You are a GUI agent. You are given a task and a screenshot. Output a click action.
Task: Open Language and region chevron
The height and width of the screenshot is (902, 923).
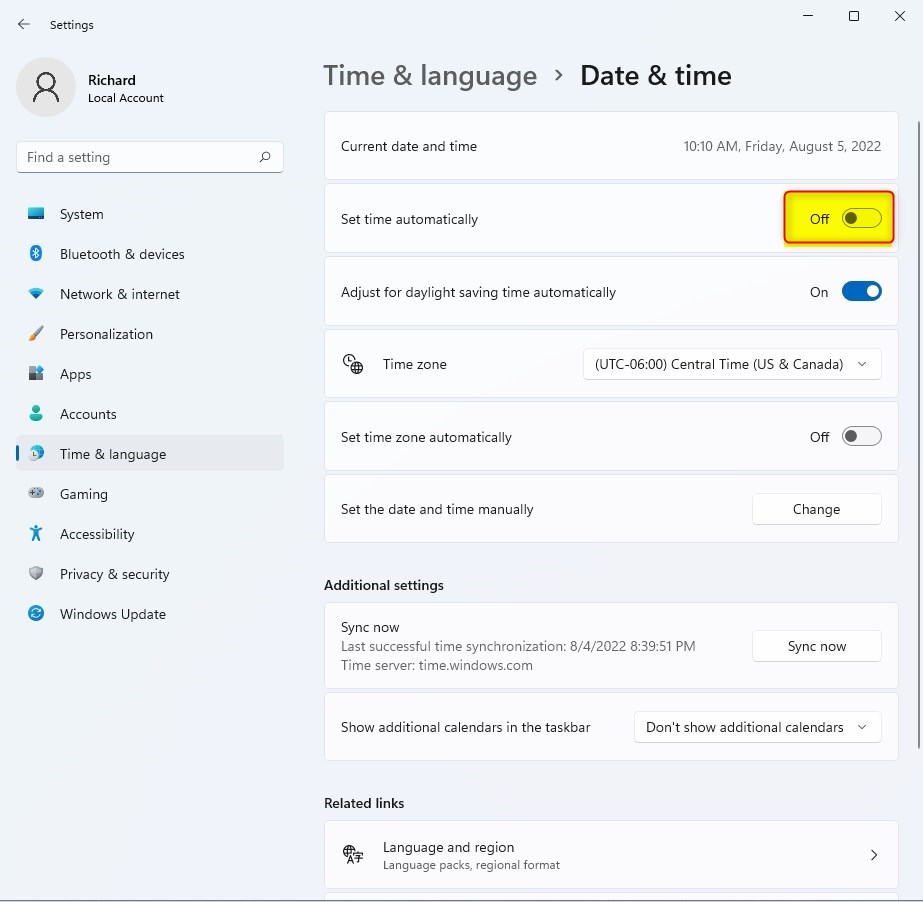(x=874, y=855)
